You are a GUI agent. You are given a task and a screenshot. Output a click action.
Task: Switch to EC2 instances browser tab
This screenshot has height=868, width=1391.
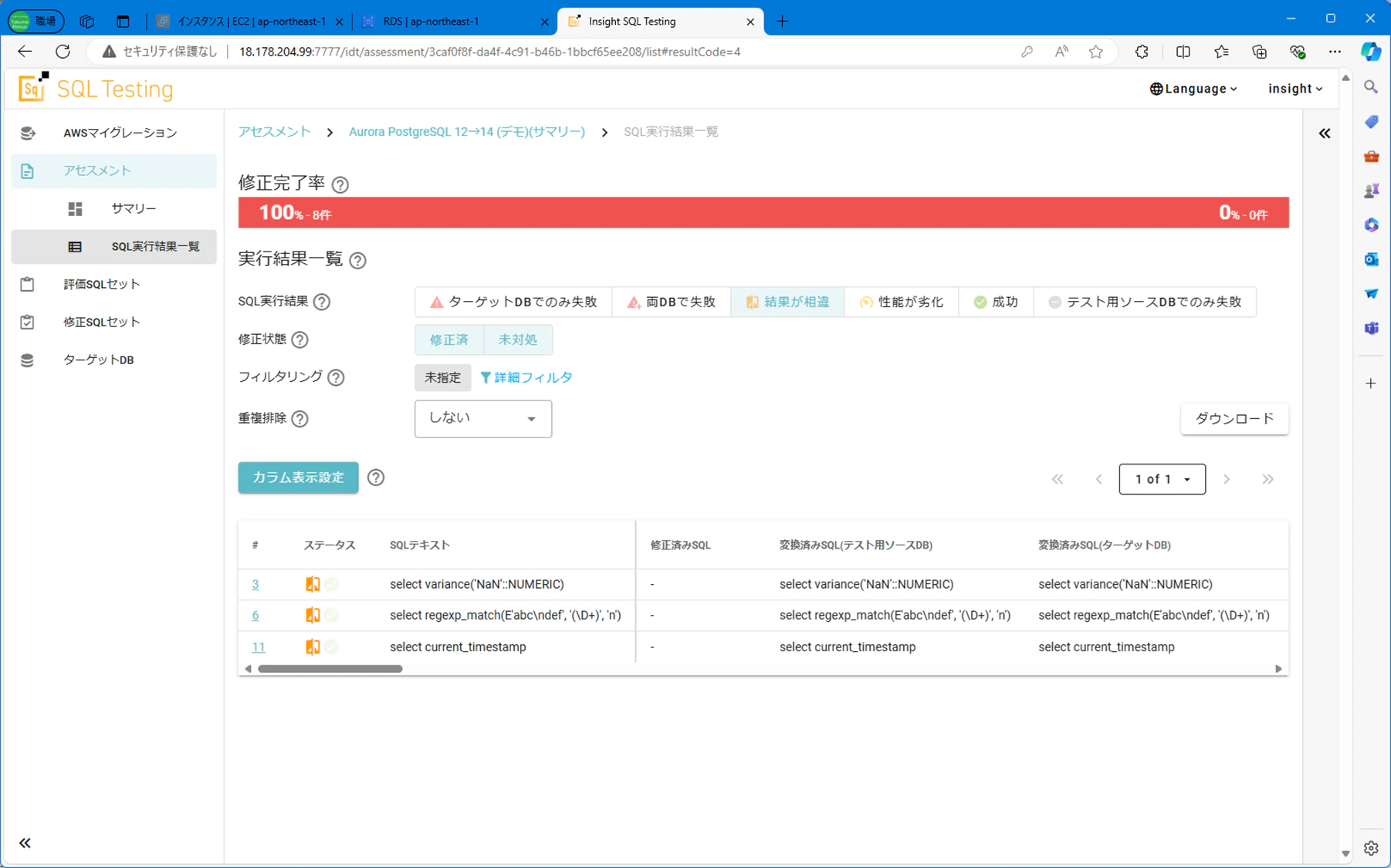[x=249, y=22]
